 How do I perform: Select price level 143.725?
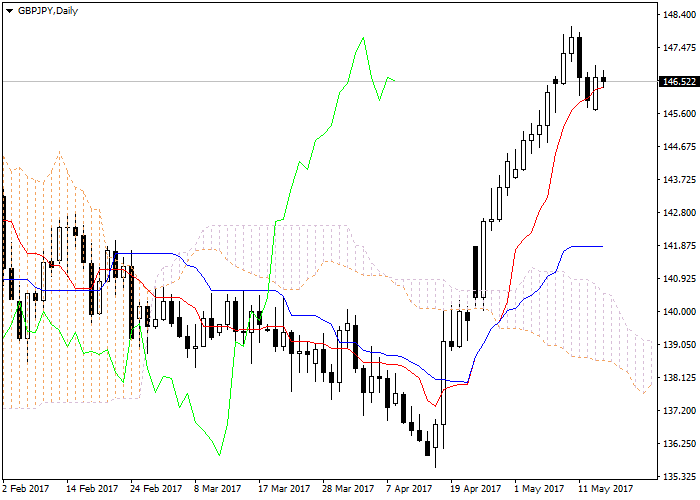[679, 180]
